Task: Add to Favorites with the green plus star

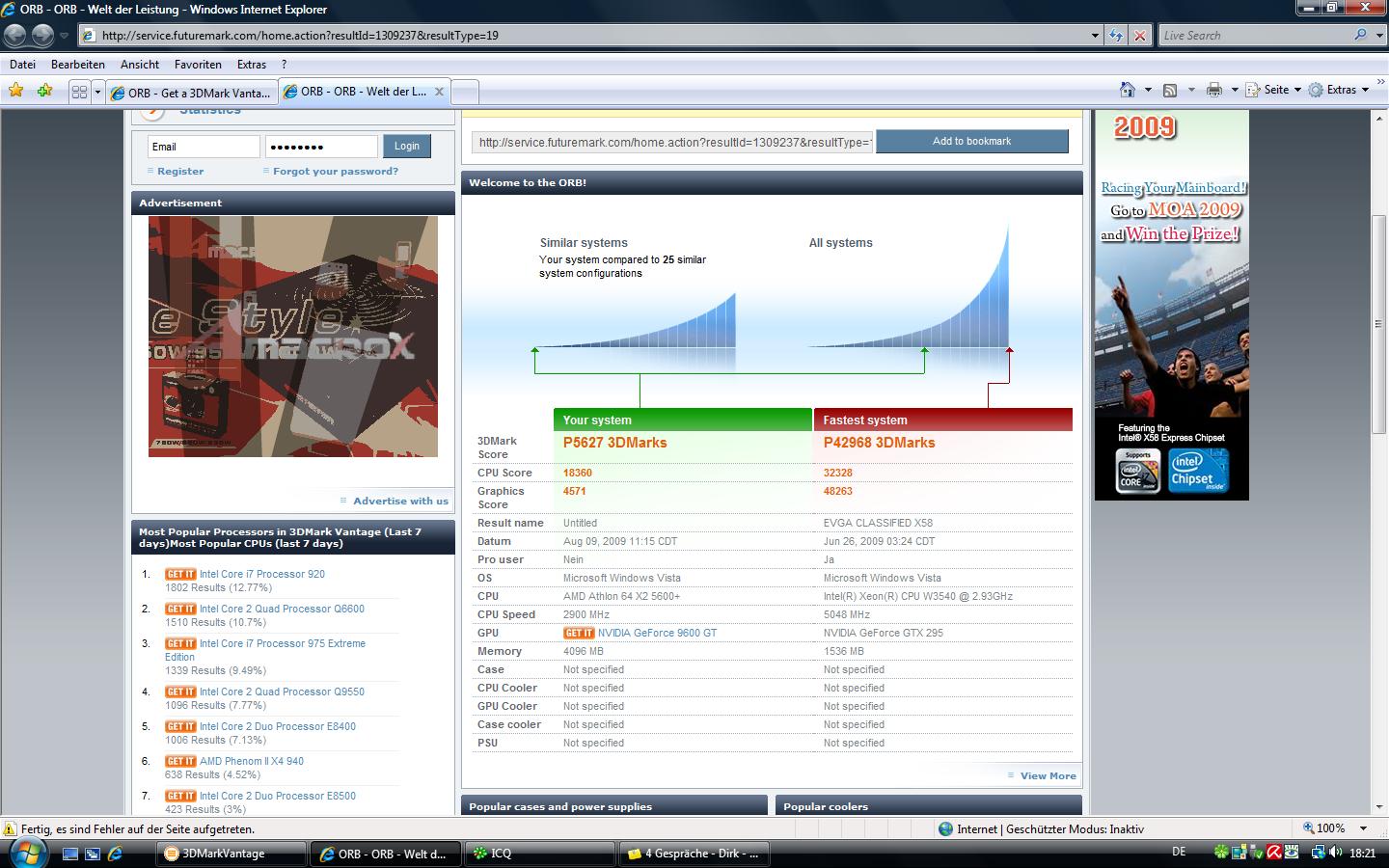Action: tap(44, 90)
